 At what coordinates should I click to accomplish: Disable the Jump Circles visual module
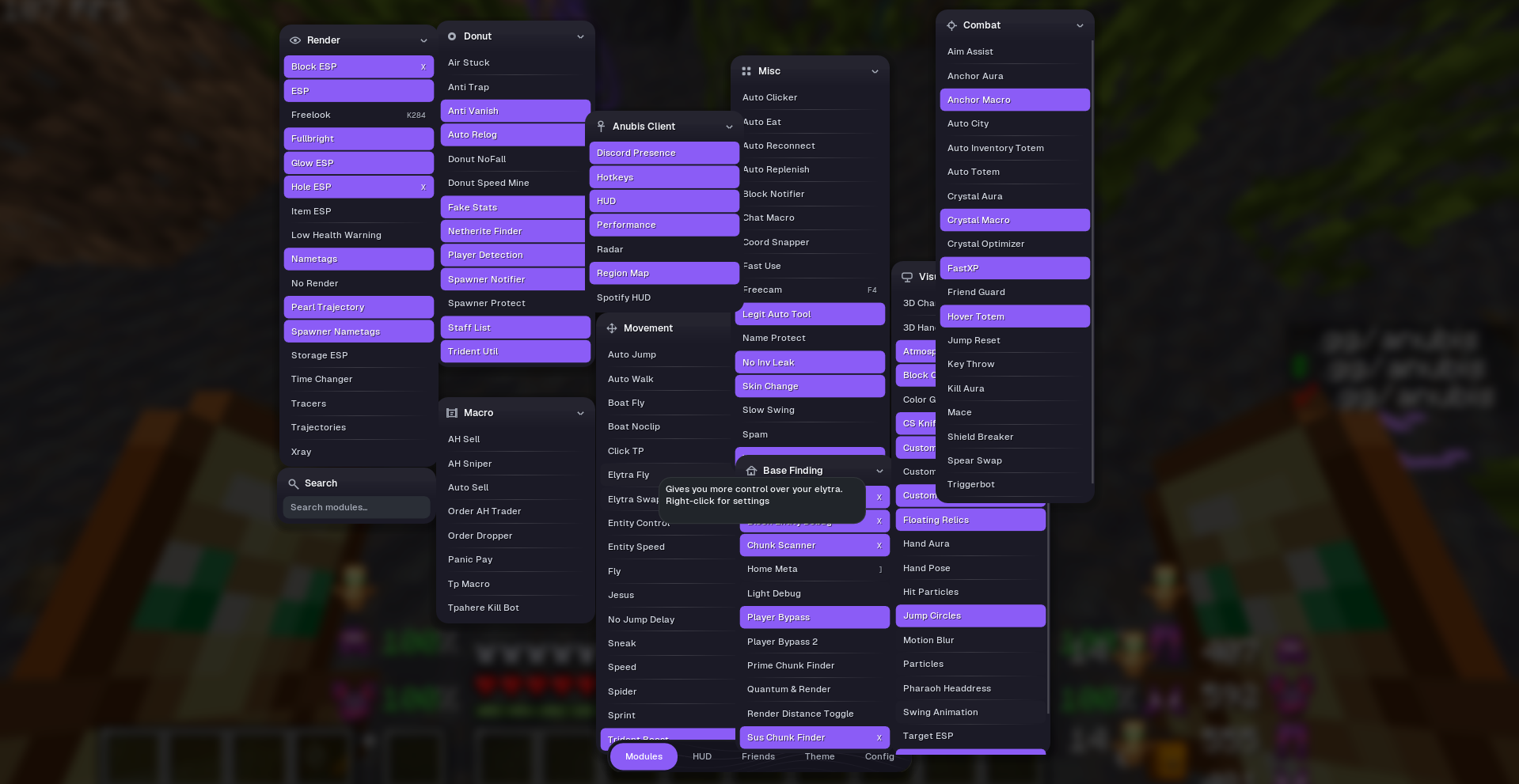(x=970, y=615)
